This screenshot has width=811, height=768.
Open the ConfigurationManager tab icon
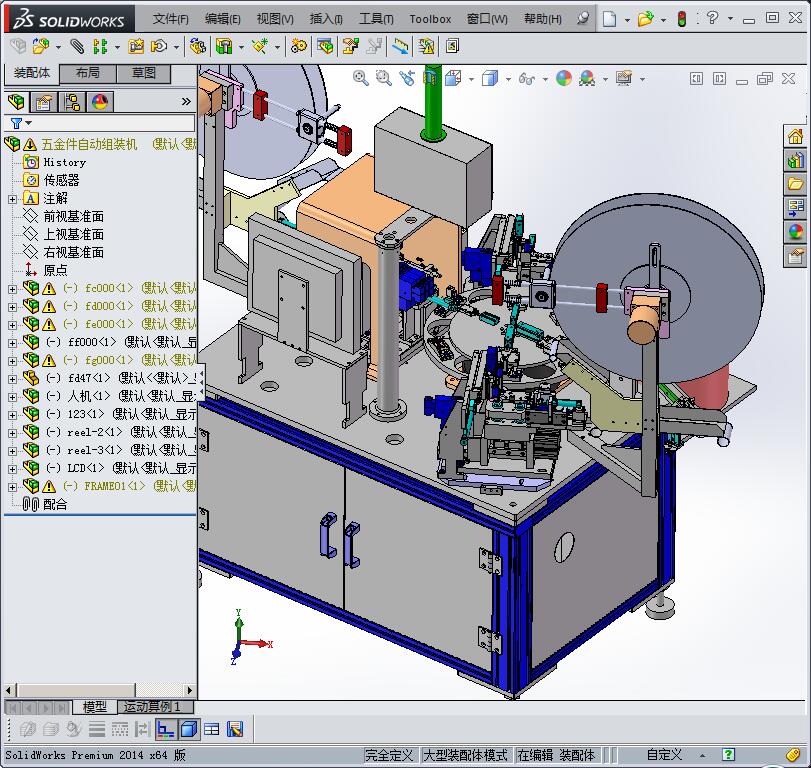coord(72,102)
